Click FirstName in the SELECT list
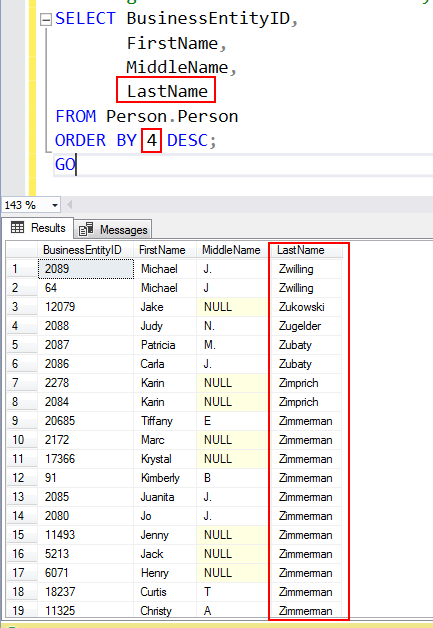This screenshot has width=433, height=628. click(172, 43)
